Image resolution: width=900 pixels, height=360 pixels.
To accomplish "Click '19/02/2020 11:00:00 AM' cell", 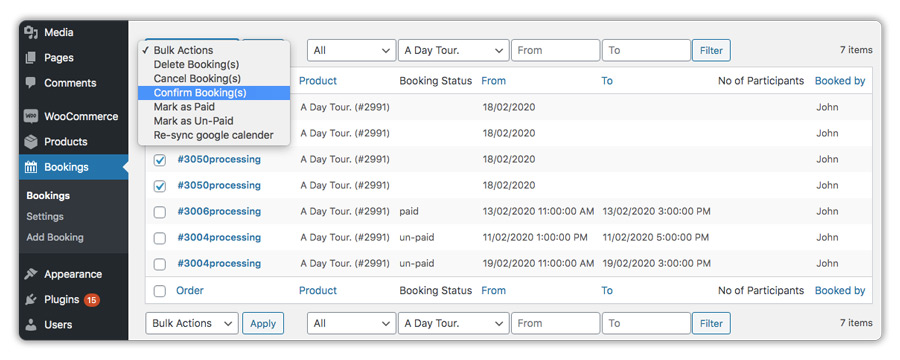I will tap(538, 264).
